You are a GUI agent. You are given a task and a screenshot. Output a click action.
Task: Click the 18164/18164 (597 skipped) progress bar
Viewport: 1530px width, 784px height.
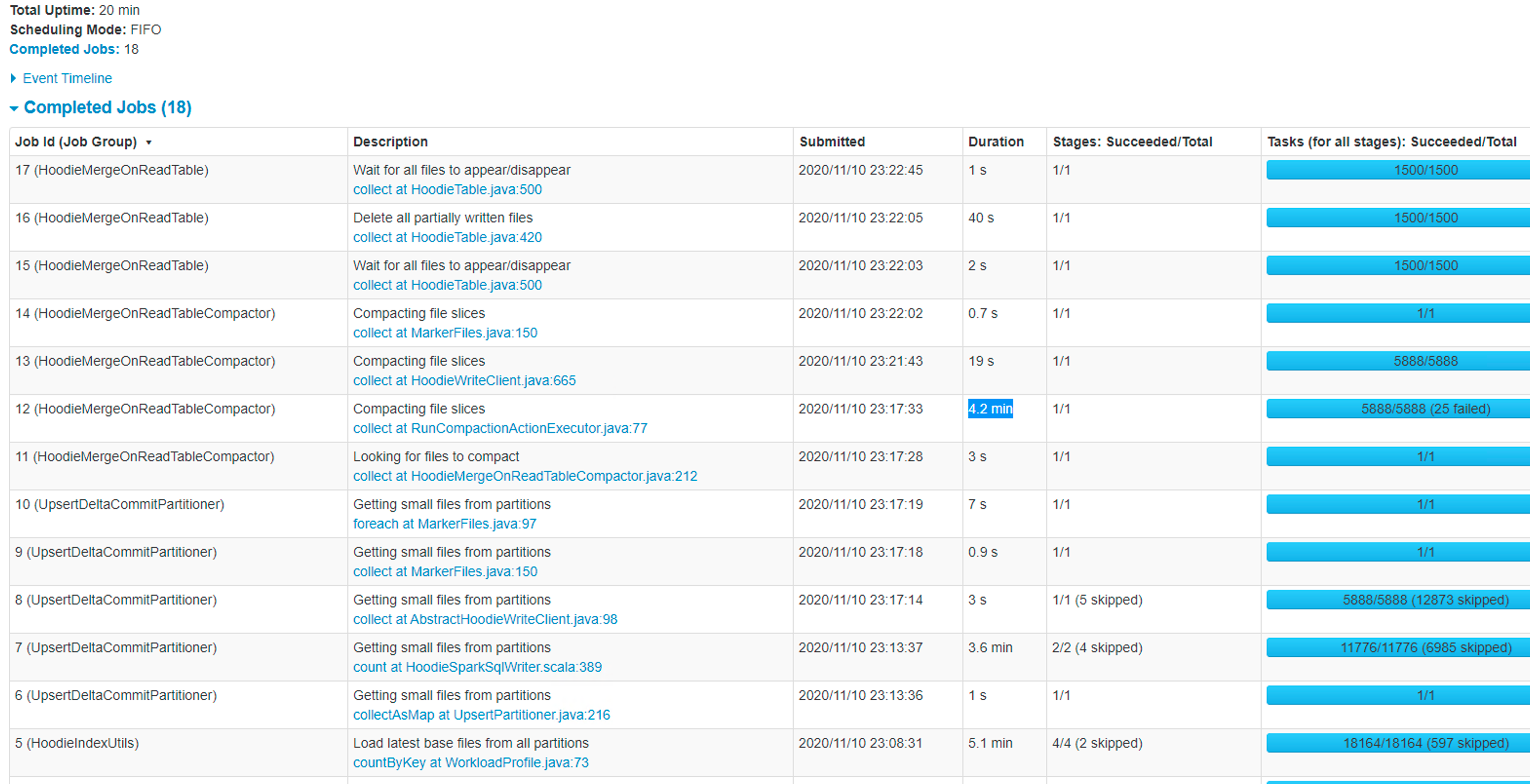1425,743
